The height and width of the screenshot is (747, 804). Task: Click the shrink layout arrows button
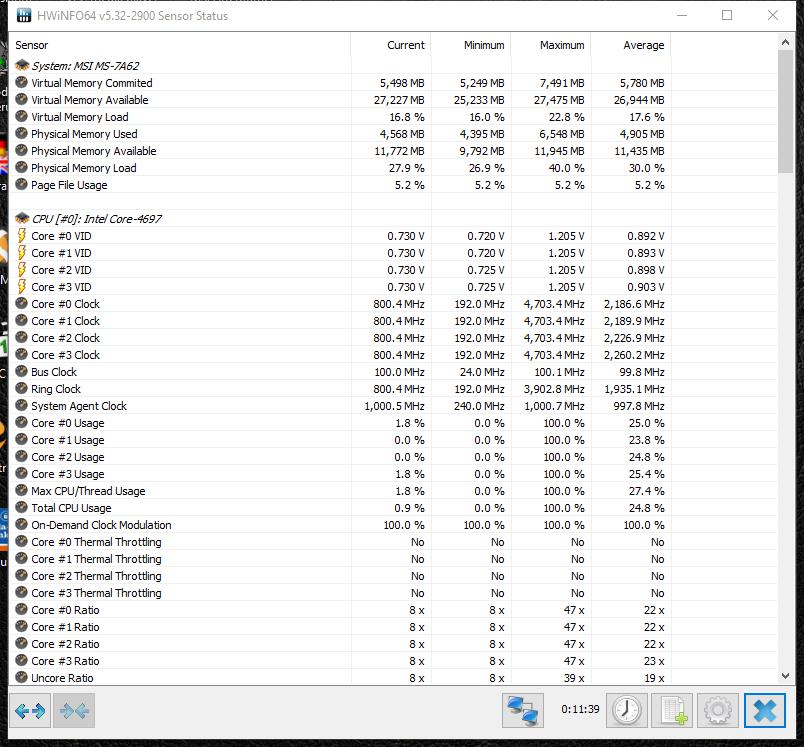point(74,711)
